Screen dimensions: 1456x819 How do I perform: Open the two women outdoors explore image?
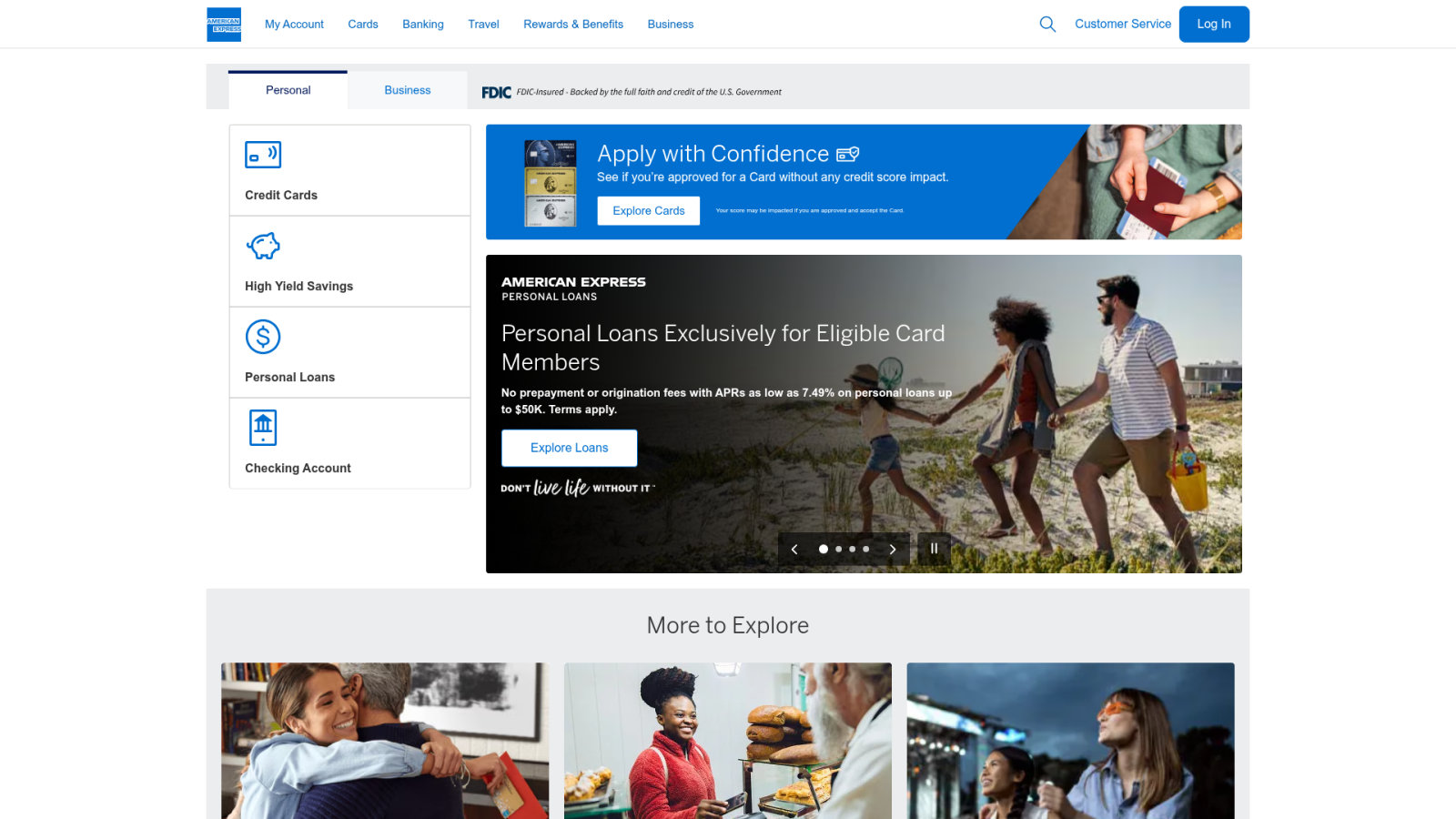click(x=1071, y=741)
